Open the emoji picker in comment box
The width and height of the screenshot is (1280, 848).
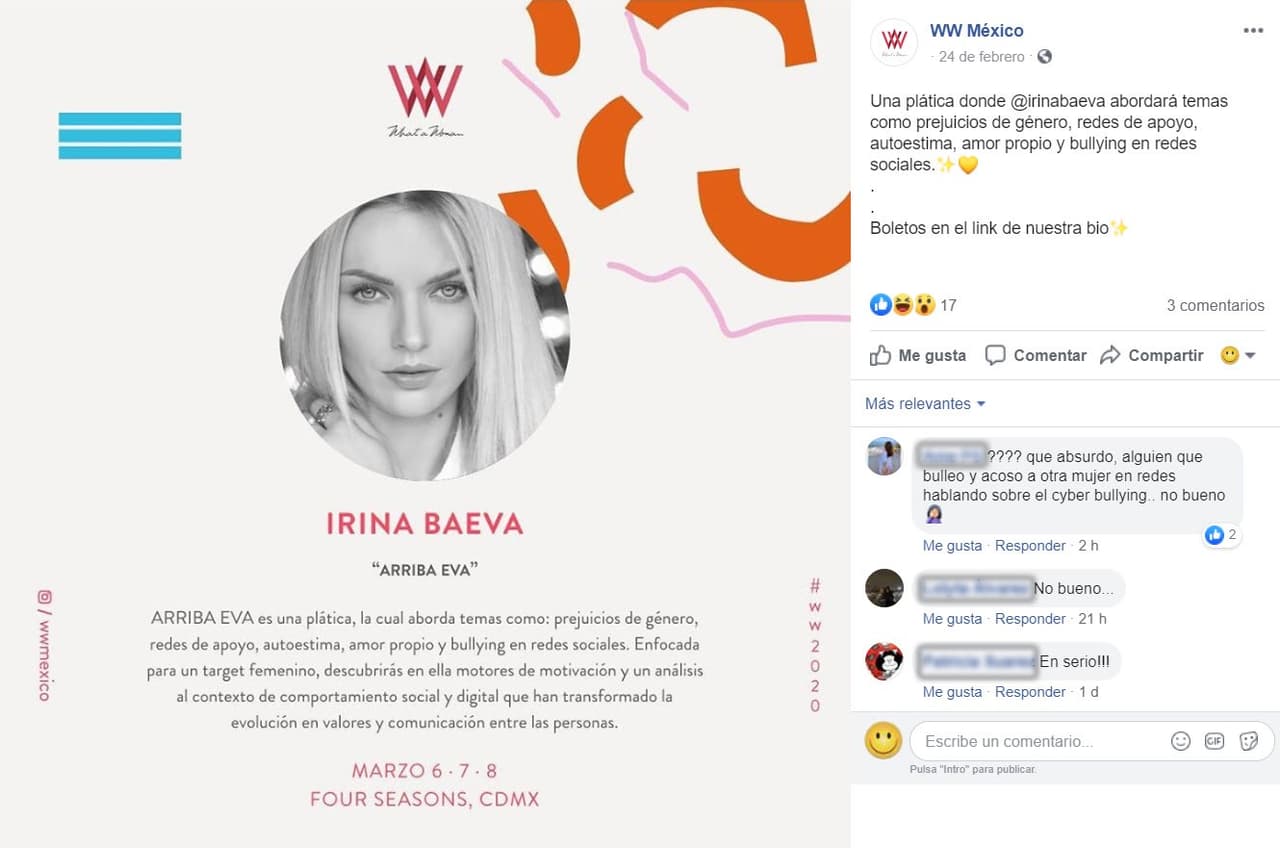tap(1181, 741)
